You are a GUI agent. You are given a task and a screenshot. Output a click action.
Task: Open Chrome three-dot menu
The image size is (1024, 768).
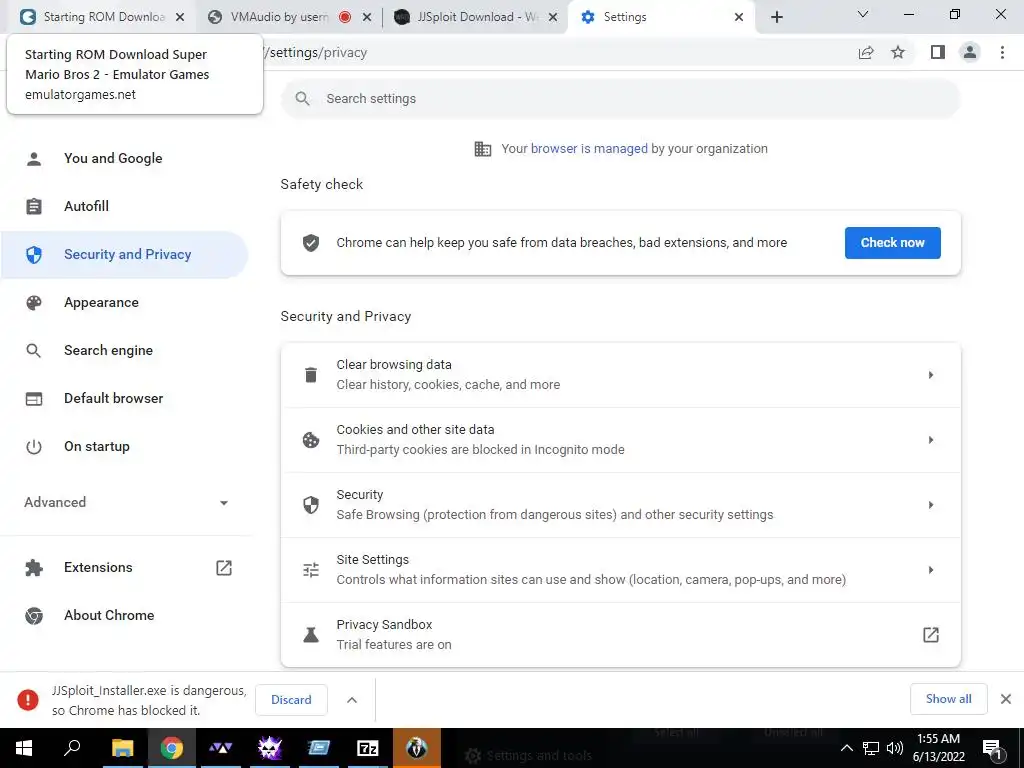(1002, 52)
